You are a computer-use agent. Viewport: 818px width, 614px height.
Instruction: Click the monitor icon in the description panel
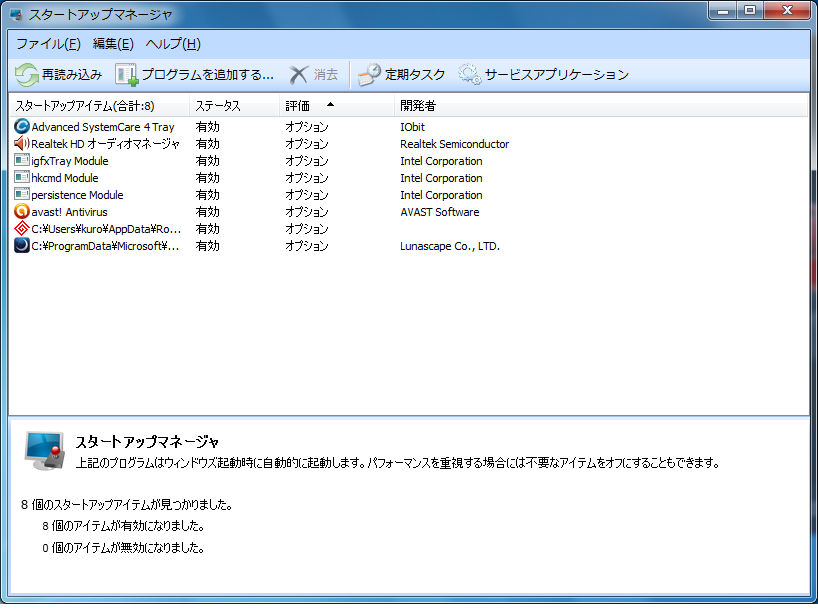[45, 451]
